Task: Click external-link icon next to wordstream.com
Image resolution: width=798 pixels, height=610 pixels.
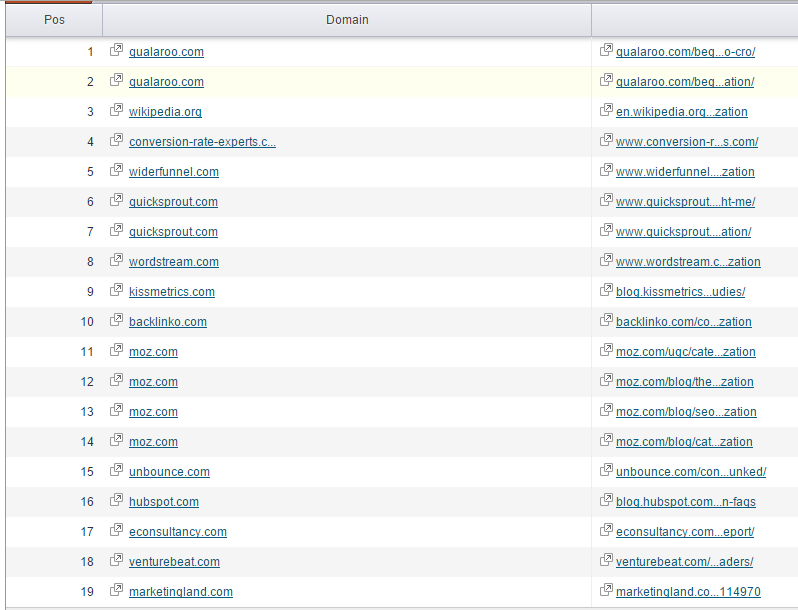Action: tap(117, 260)
